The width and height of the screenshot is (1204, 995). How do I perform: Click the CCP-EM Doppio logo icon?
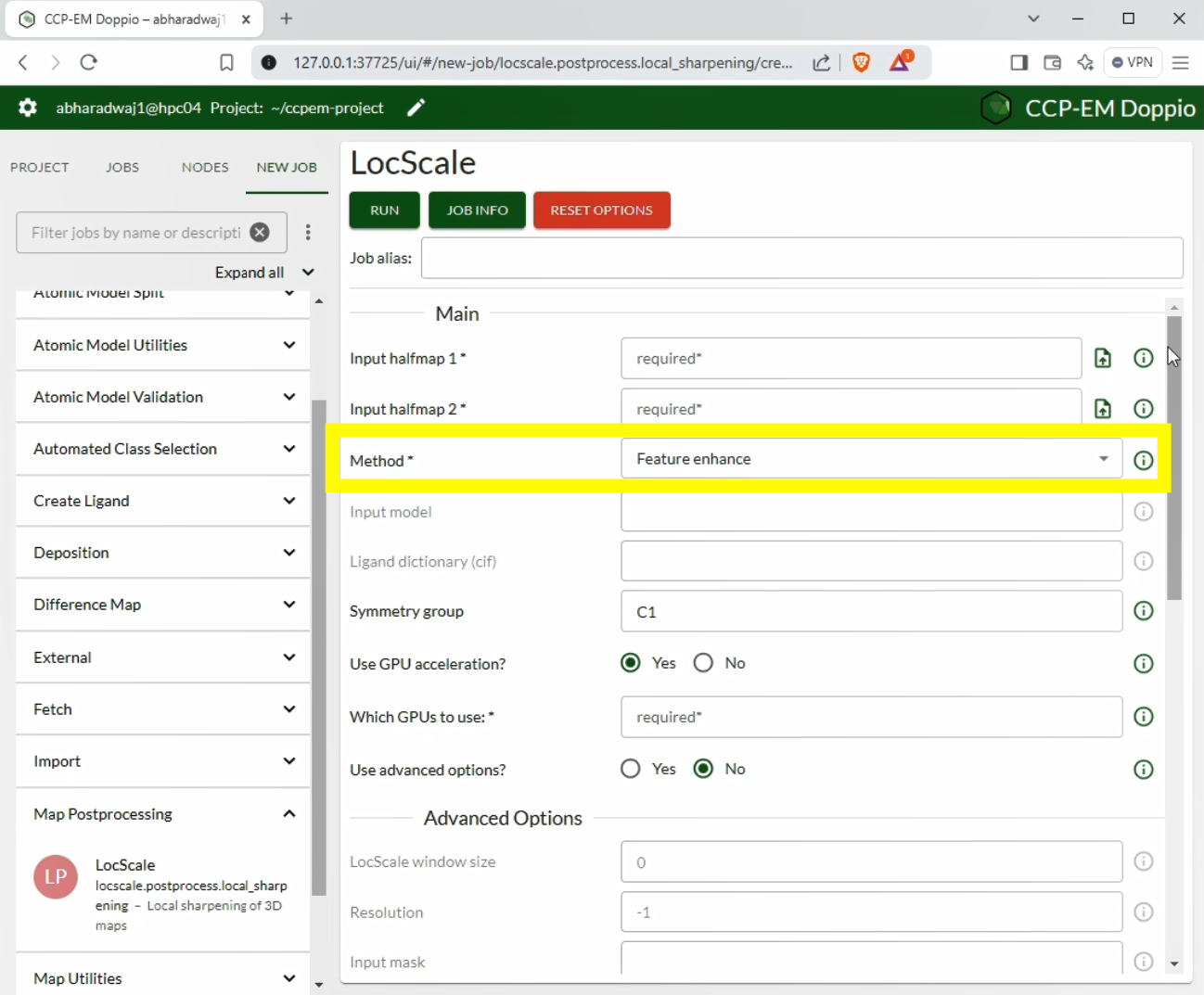(x=996, y=108)
